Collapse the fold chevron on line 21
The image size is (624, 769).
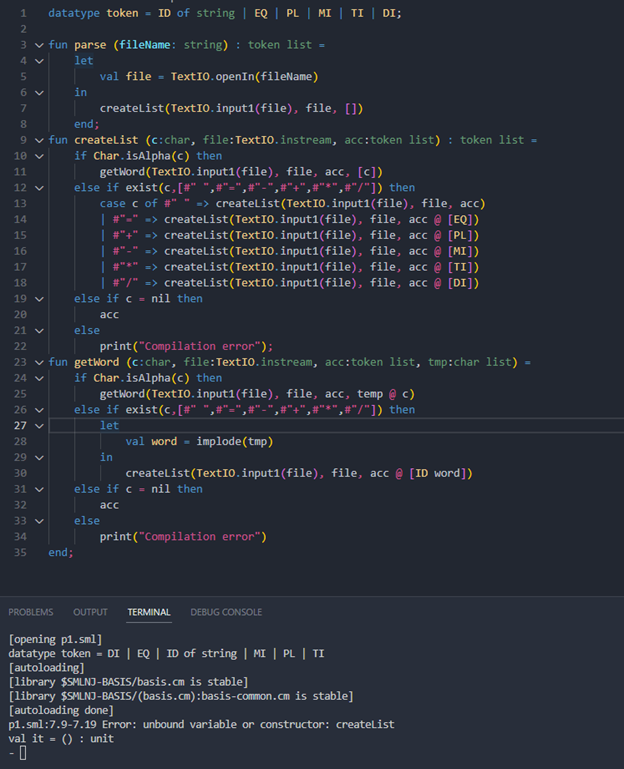[39, 331]
